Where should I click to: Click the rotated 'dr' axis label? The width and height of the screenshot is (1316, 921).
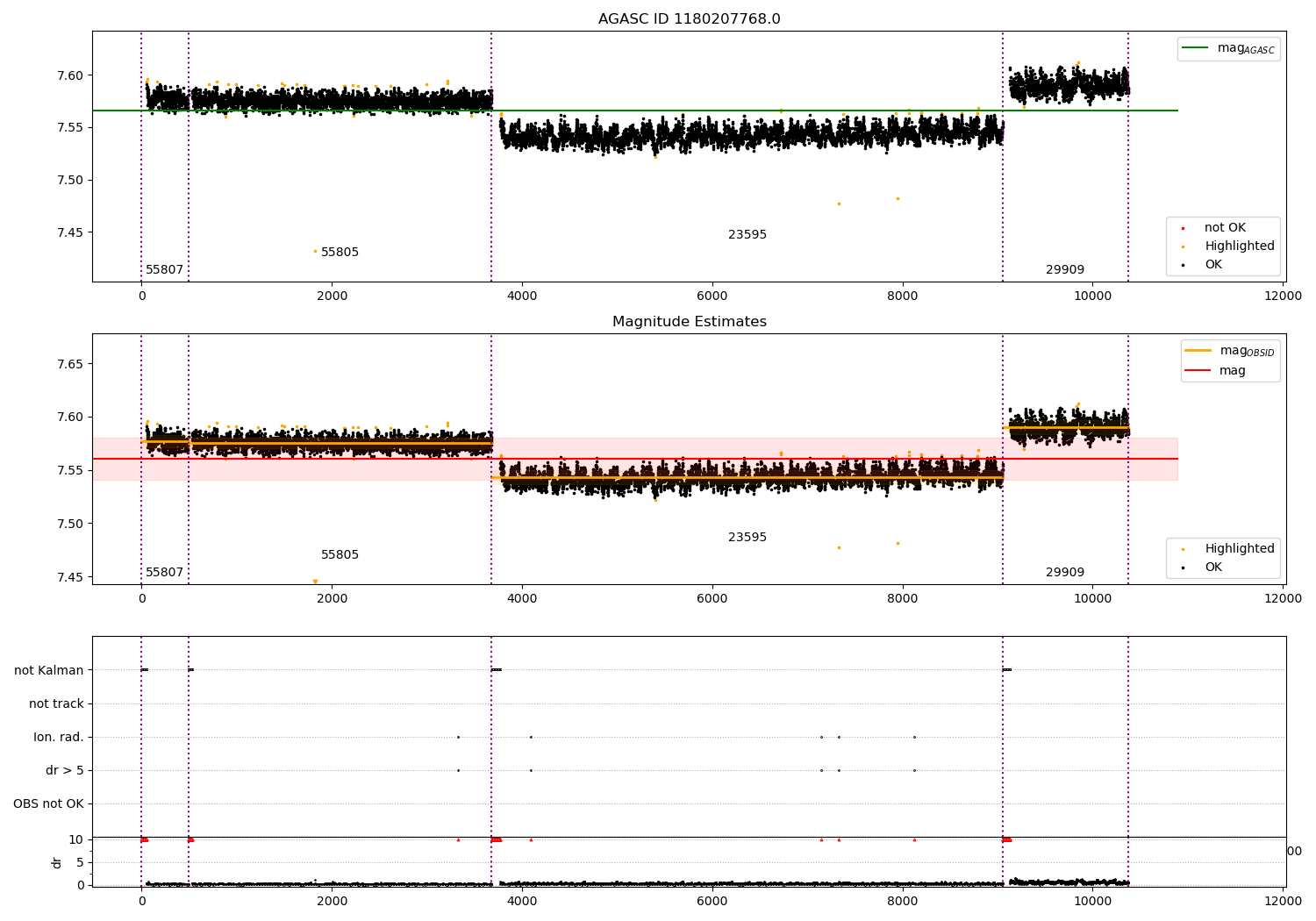pos(57,862)
